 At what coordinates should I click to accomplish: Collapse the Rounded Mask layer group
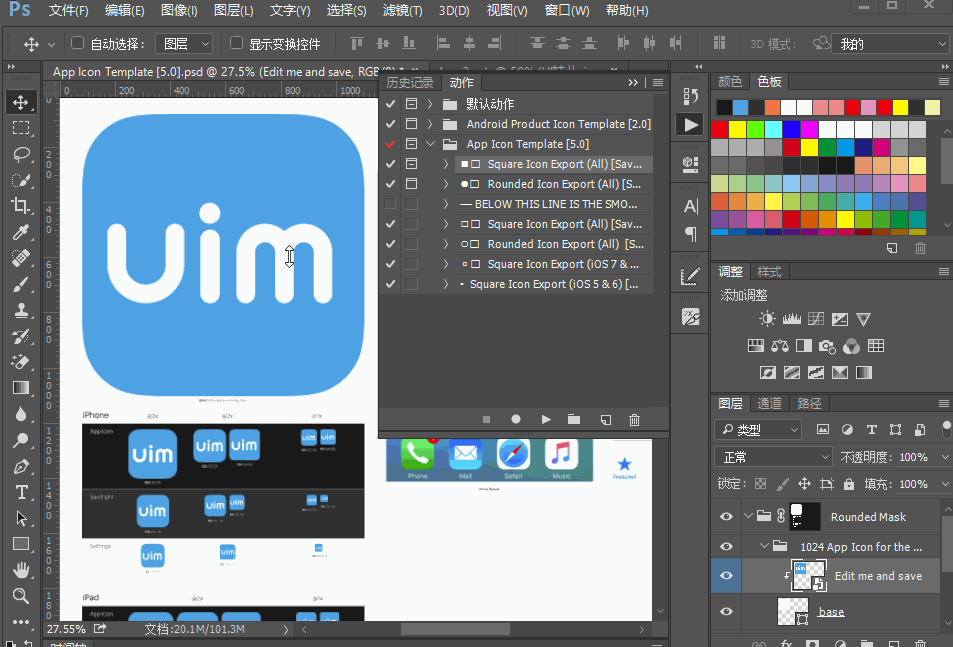pos(748,516)
